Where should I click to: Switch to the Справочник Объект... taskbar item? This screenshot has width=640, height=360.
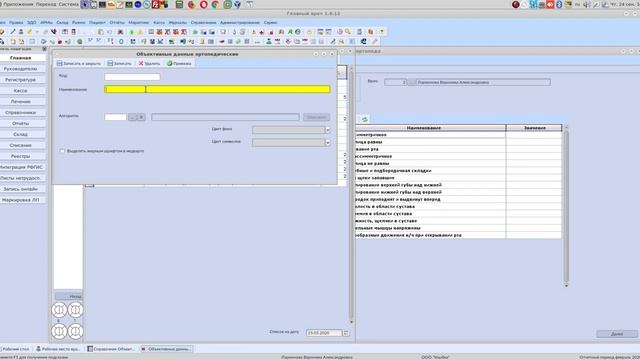click(111, 349)
